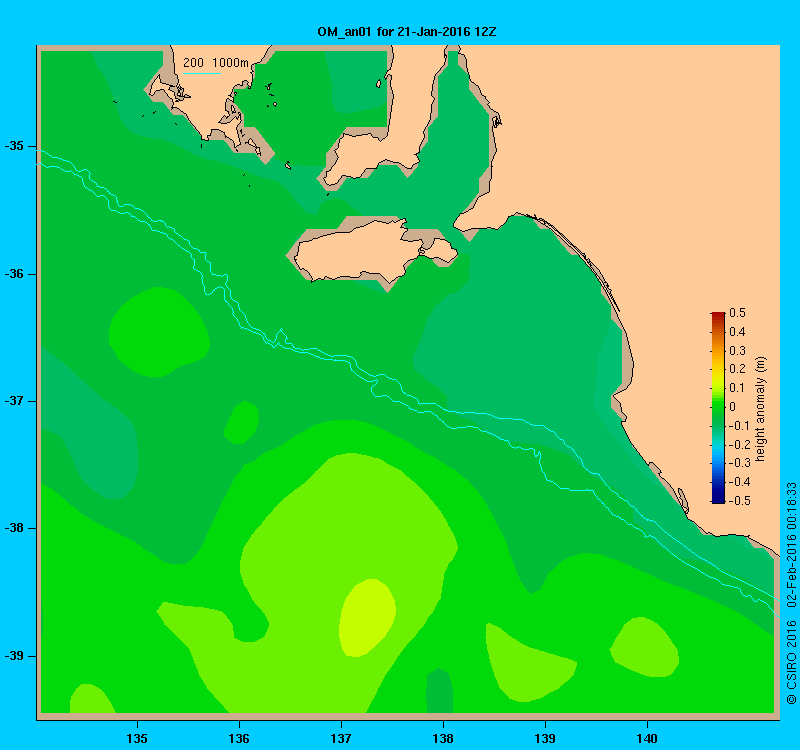Click the -0.2 value on the colorbar
This screenshot has width=800, height=750.
tap(738, 444)
